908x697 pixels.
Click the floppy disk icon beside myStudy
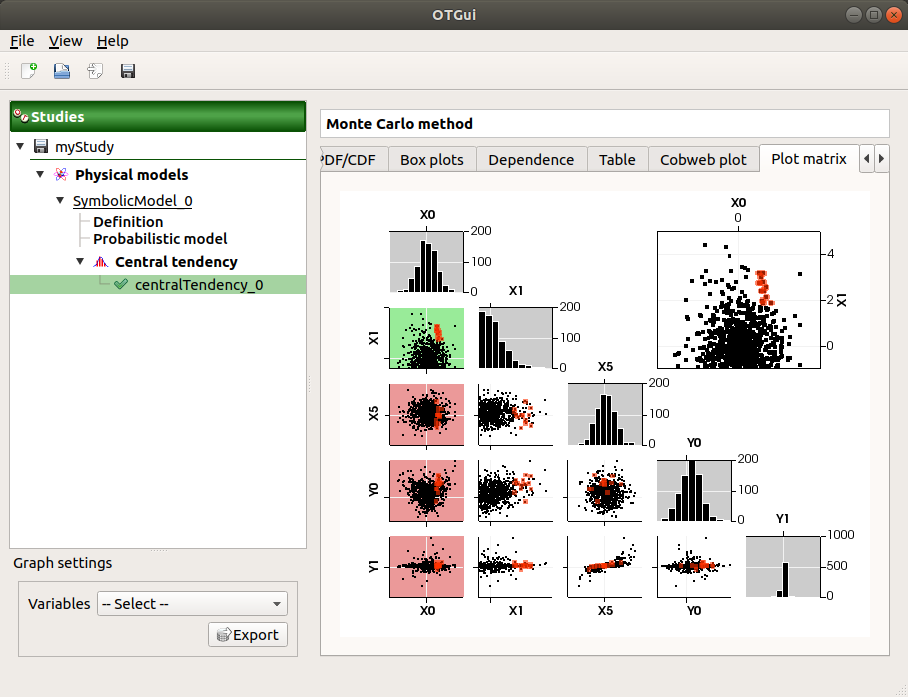41,147
